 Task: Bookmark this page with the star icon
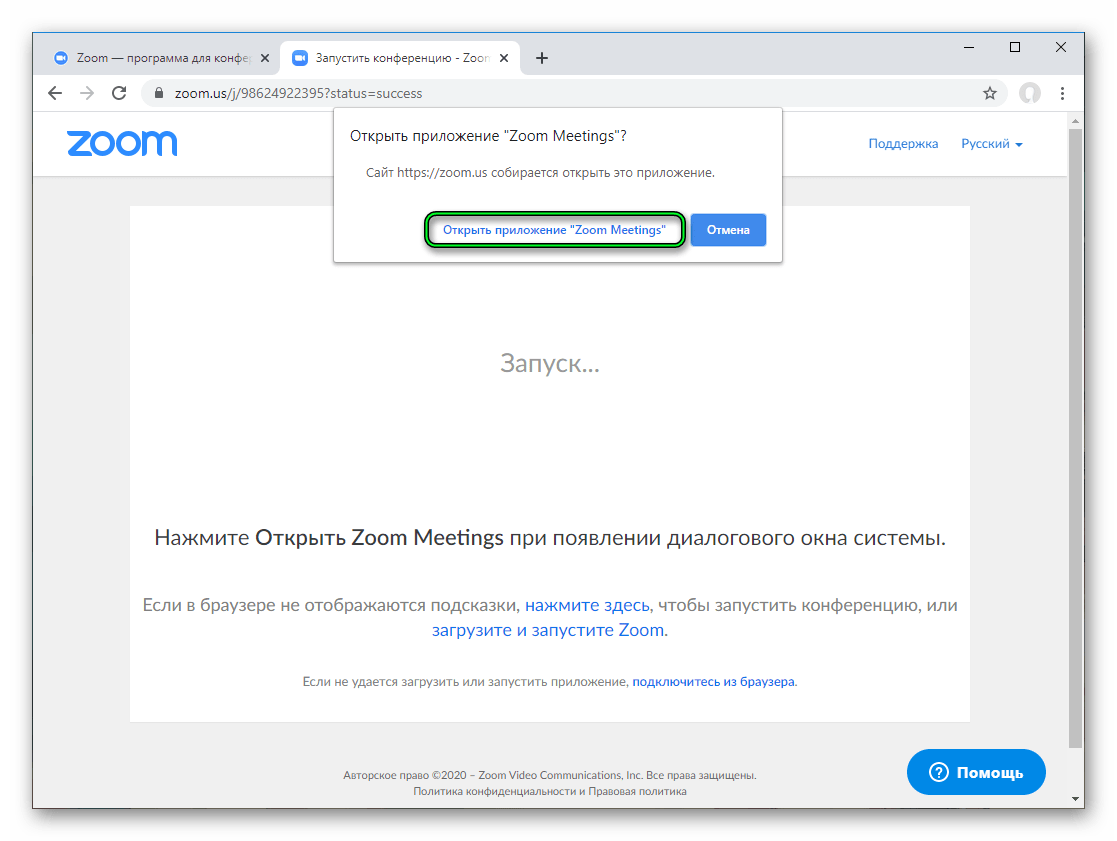[989, 93]
